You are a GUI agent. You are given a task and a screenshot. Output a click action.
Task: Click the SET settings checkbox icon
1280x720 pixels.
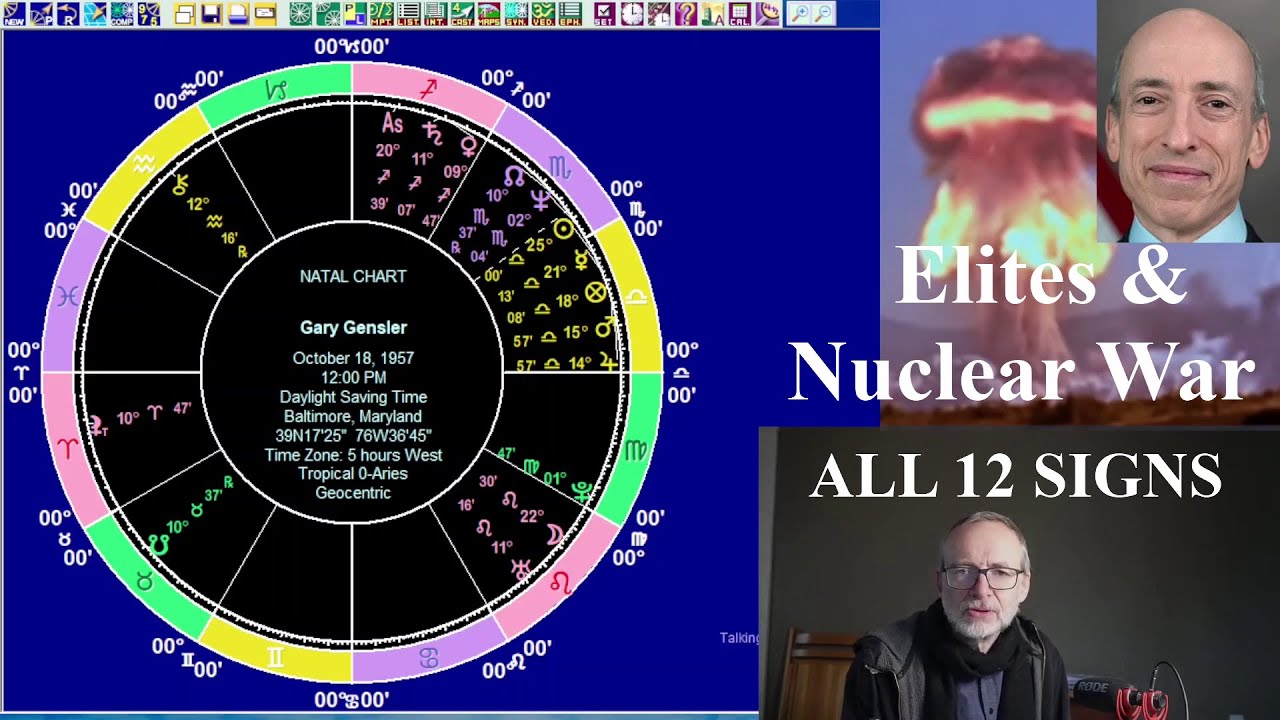pos(605,14)
